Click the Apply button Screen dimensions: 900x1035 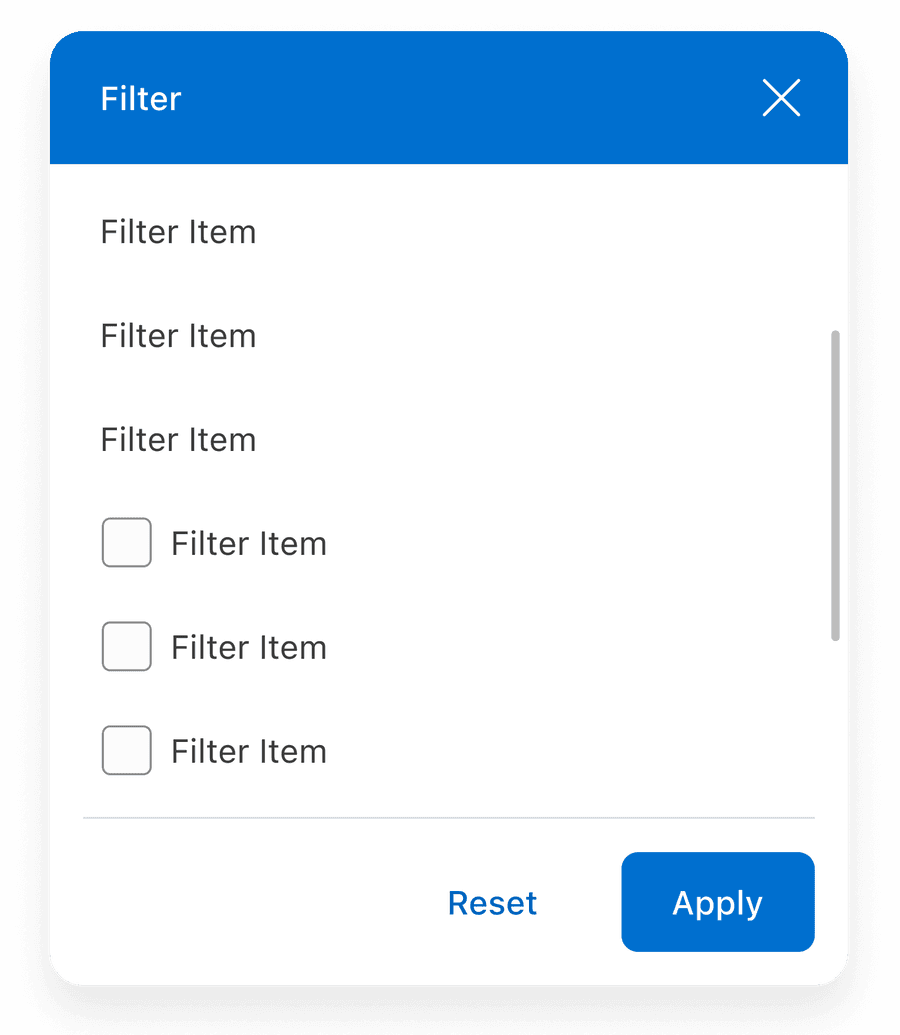click(717, 902)
